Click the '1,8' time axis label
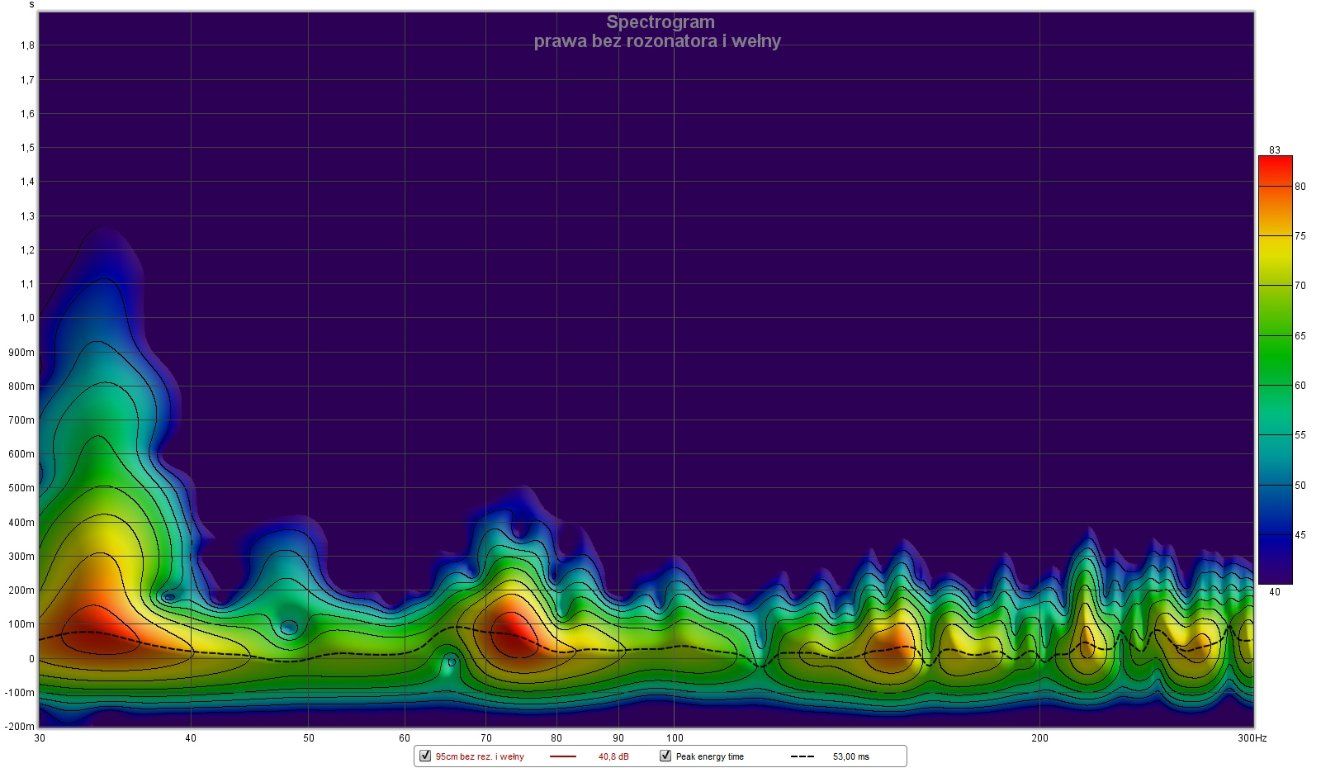 [x=28, y=45]
